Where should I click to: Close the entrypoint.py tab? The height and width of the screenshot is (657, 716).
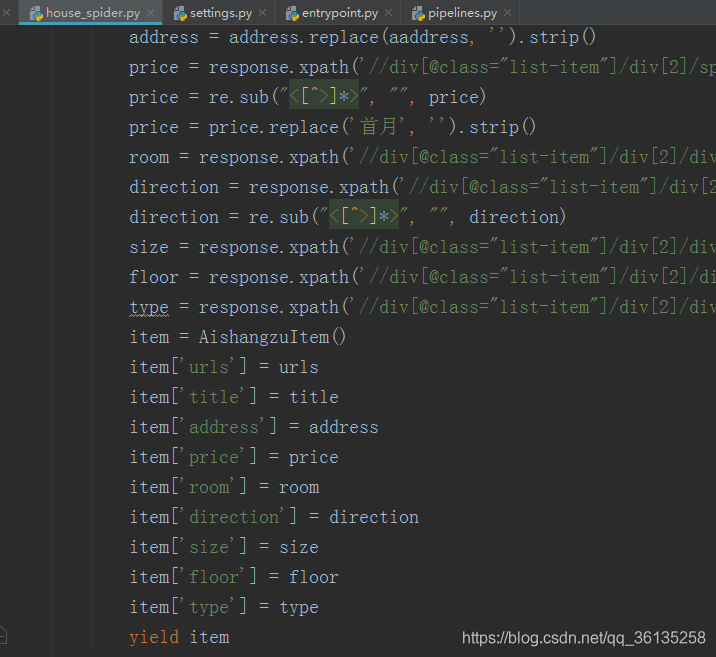pyautogui.click(x=389, y=13)
